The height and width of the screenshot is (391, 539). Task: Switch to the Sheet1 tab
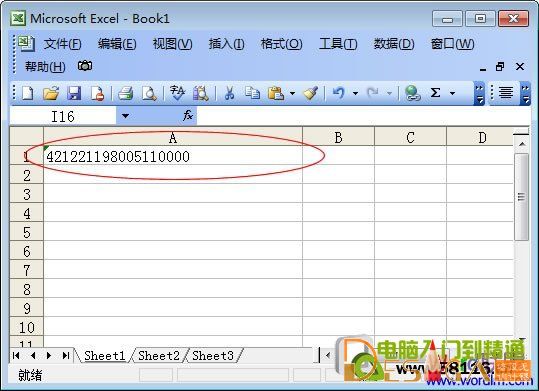pos(104,356)
